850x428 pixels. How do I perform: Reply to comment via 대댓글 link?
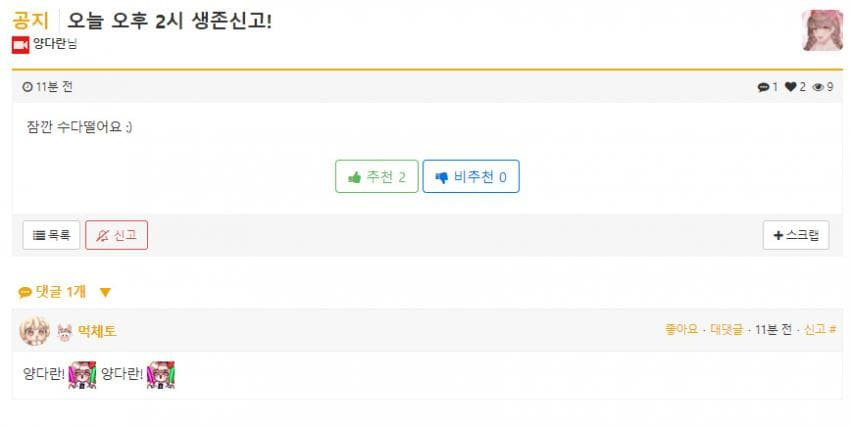coord(726,329)
